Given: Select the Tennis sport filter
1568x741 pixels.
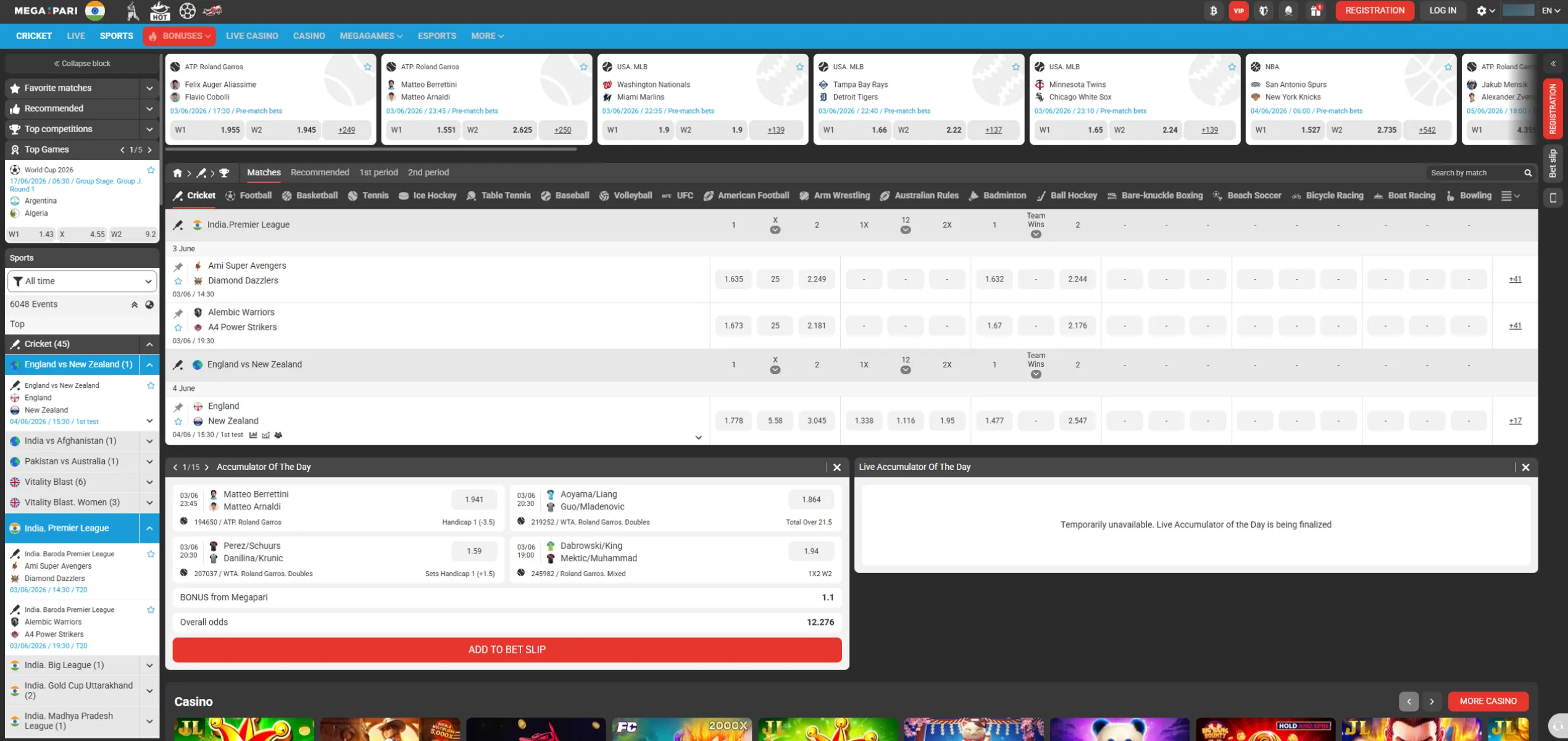Looking at the screenshot, I should coord(368,196).
